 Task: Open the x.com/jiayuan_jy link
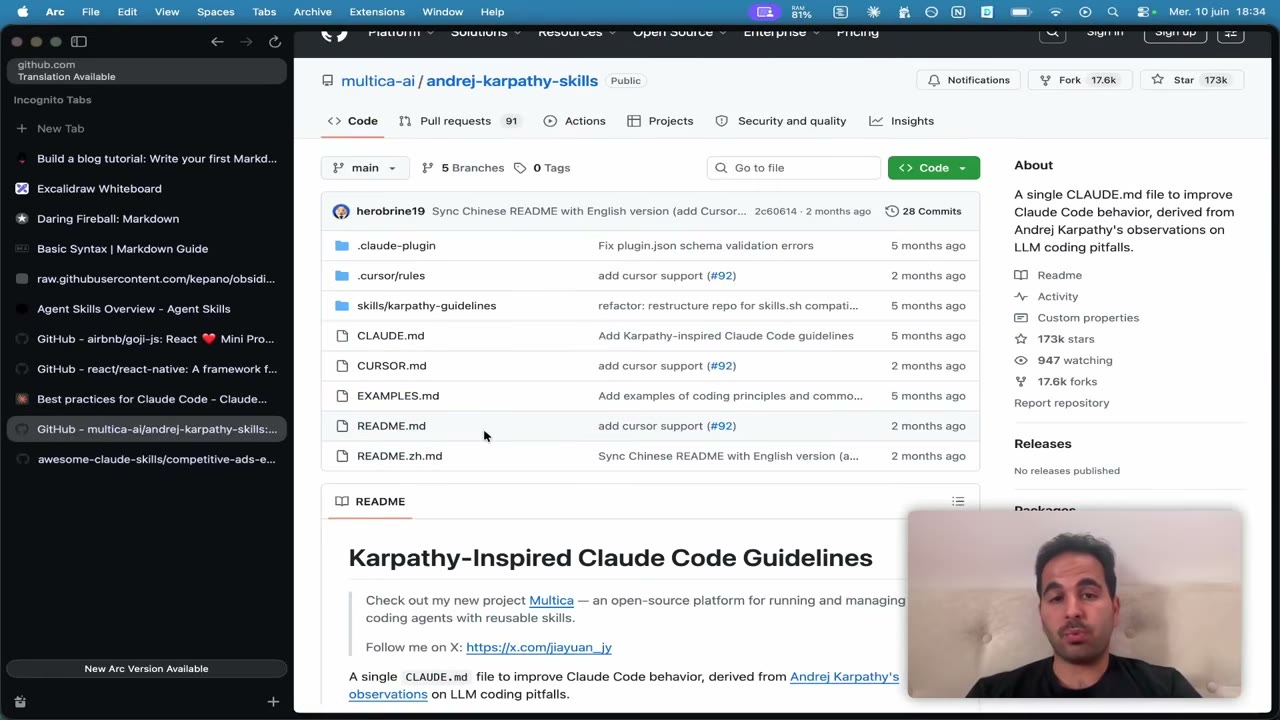click(538, 647)
